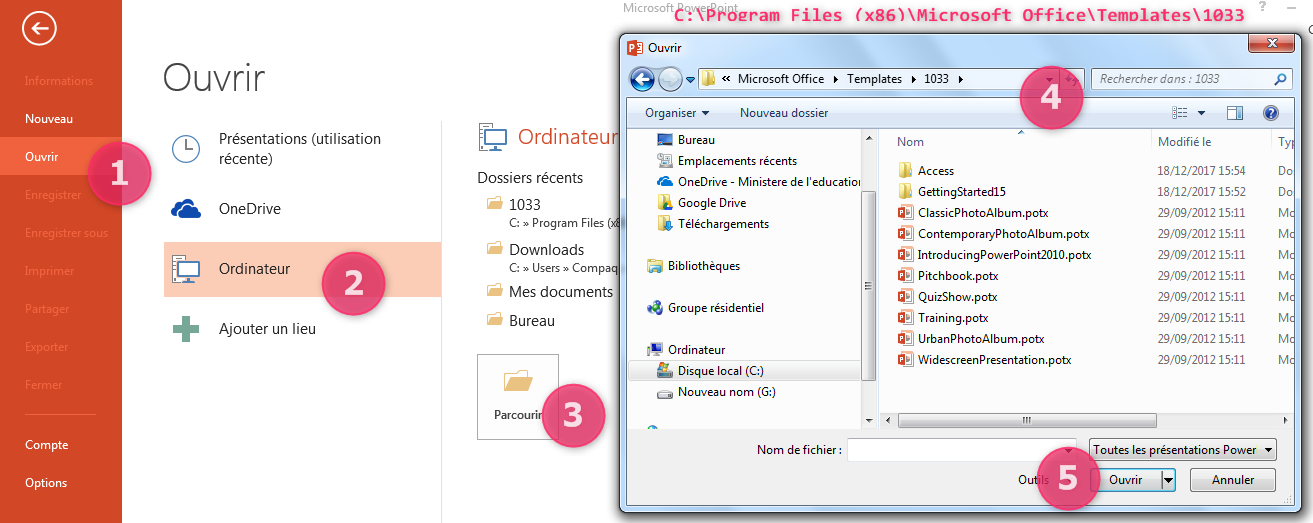Choose Présentations (utilisation récente)

302,149
